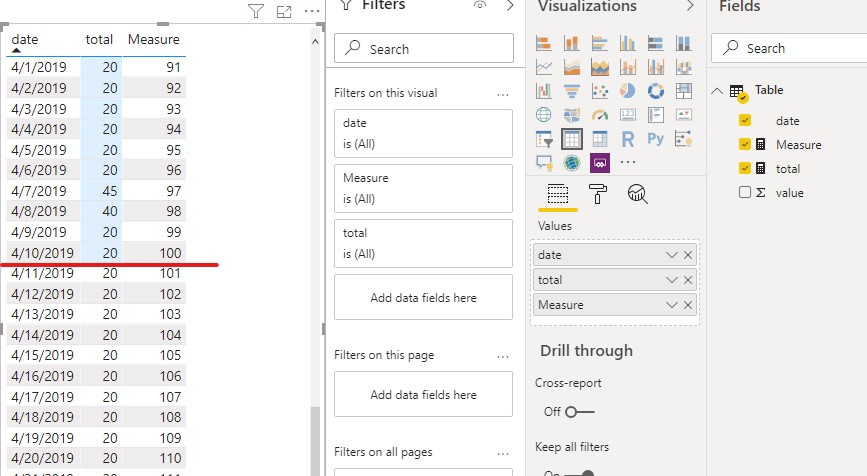Open the Measure field dropdown in Values
The width and height of the screenshot is (867, 476).
pyautogui.click(x=671, y=305)
